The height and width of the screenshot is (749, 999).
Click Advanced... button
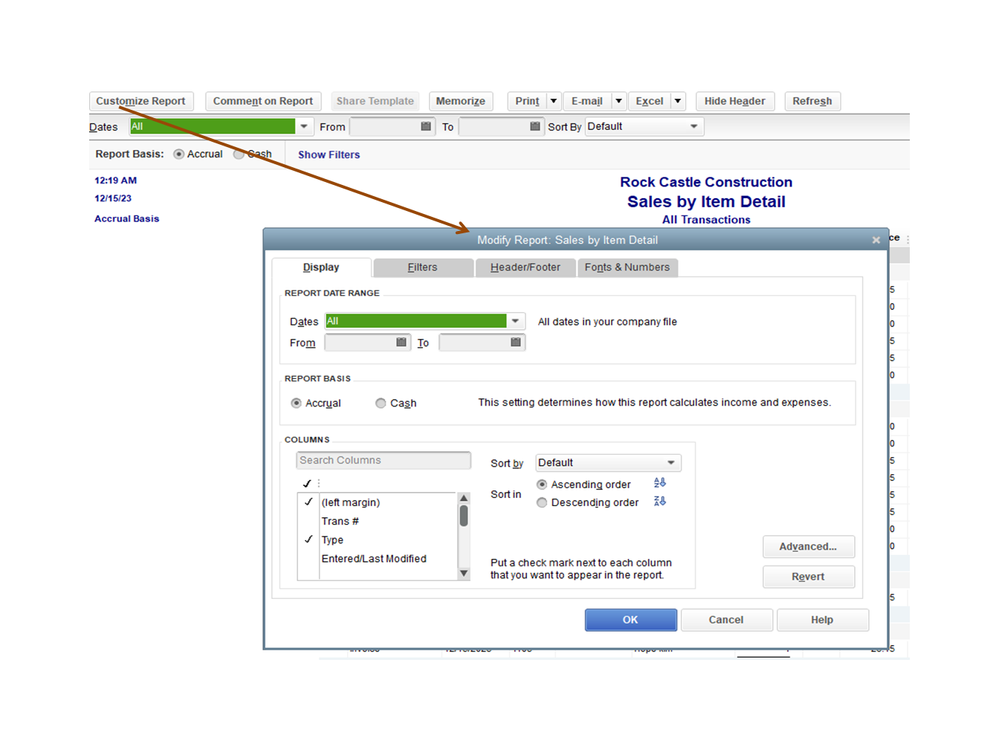coord(808,546)
